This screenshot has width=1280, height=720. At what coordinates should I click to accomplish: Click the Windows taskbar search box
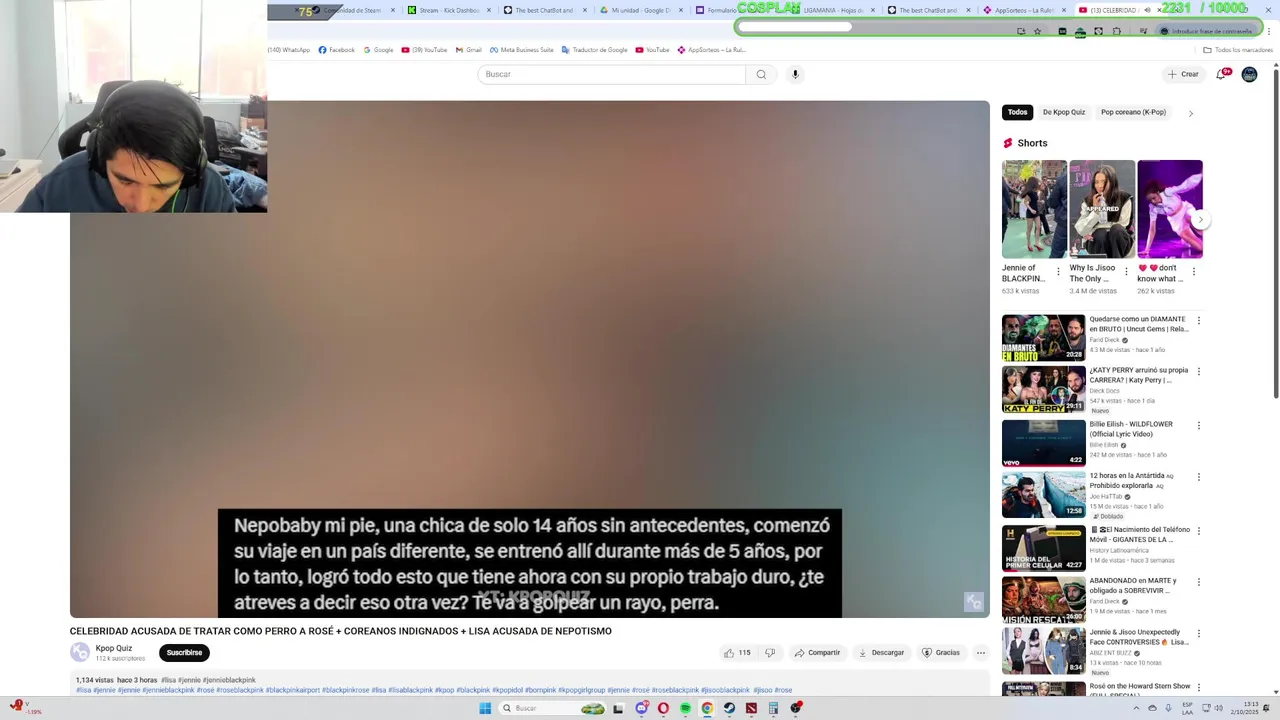(553, 708)
